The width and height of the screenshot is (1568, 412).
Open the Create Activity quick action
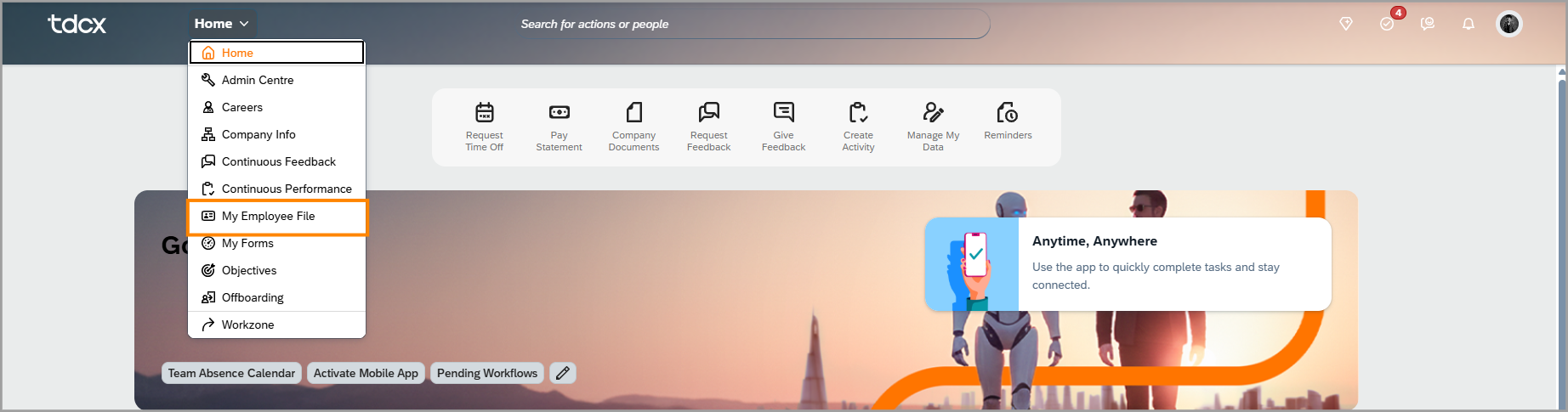(x=858, y=127)
